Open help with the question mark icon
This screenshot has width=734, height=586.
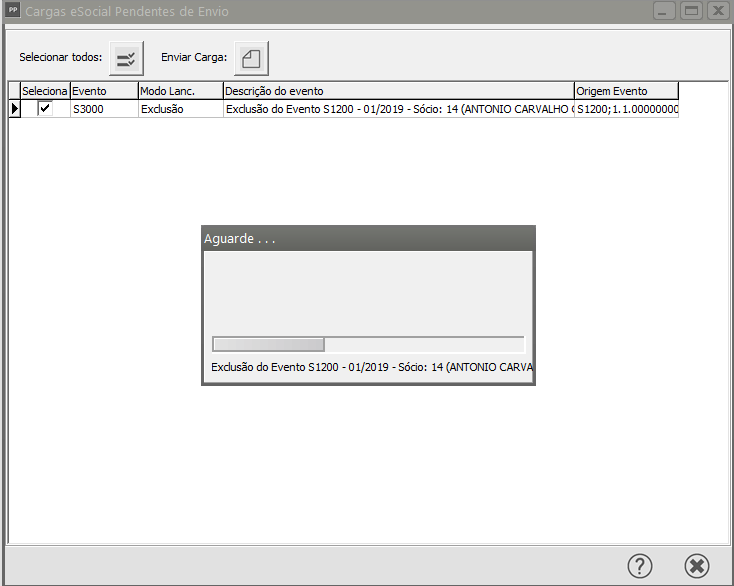[x=640, y=565]
